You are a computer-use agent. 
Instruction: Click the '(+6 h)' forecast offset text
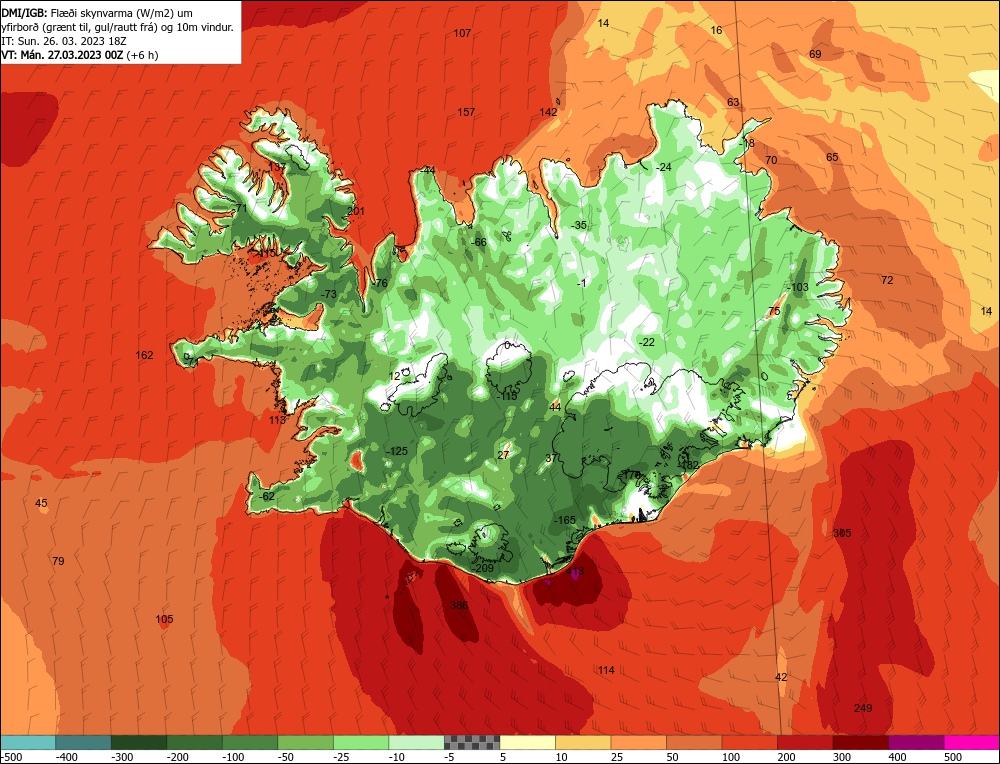[142, 55]
